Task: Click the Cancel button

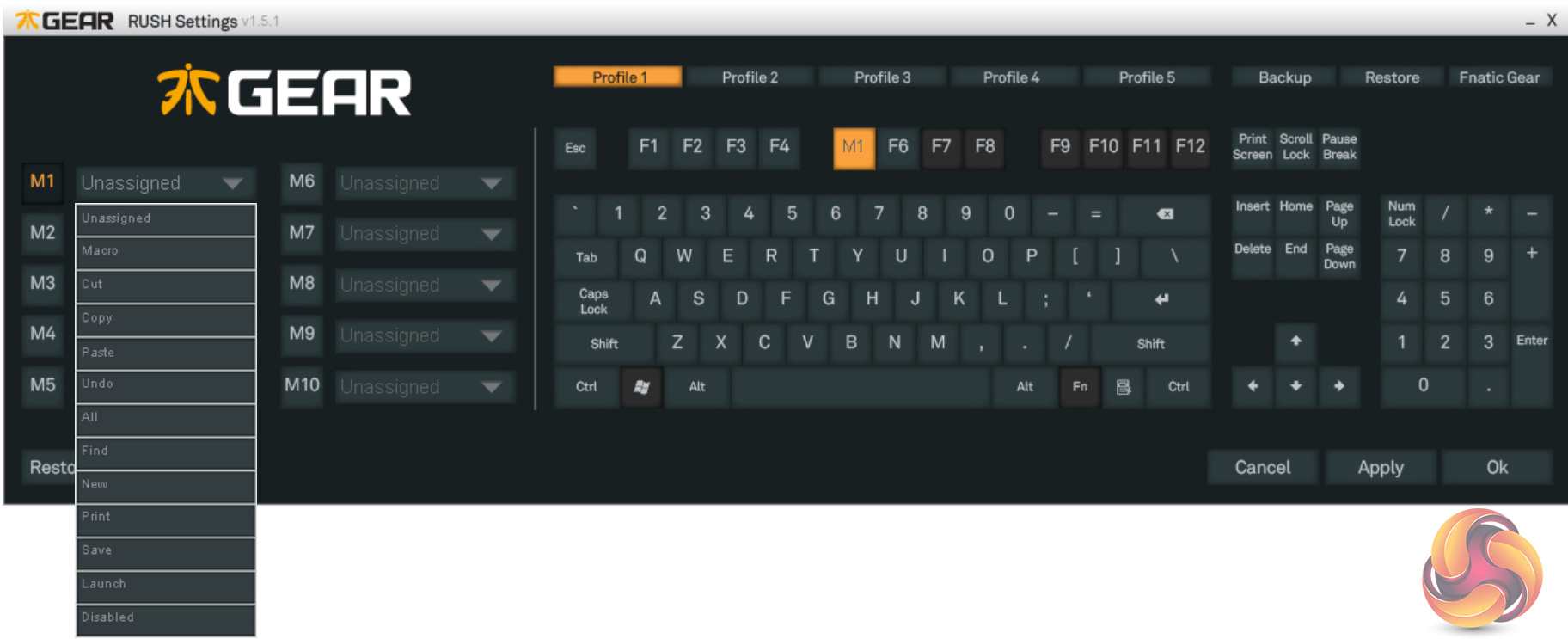Action: [1263, 467]
